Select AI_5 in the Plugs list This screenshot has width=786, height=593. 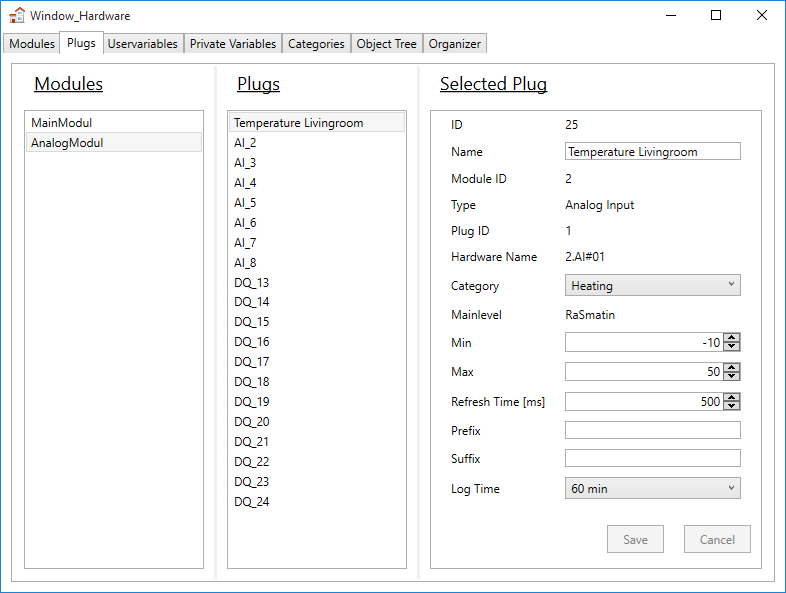(246, 203)
